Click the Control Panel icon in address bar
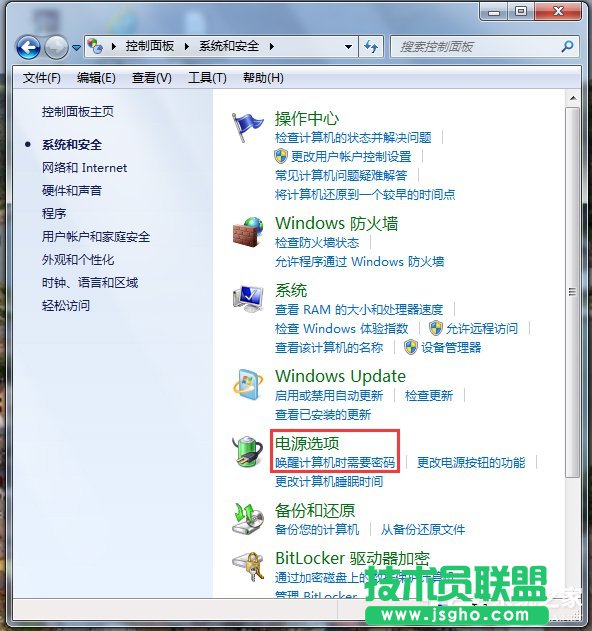 pyautogui.click(x=95, y=46)
